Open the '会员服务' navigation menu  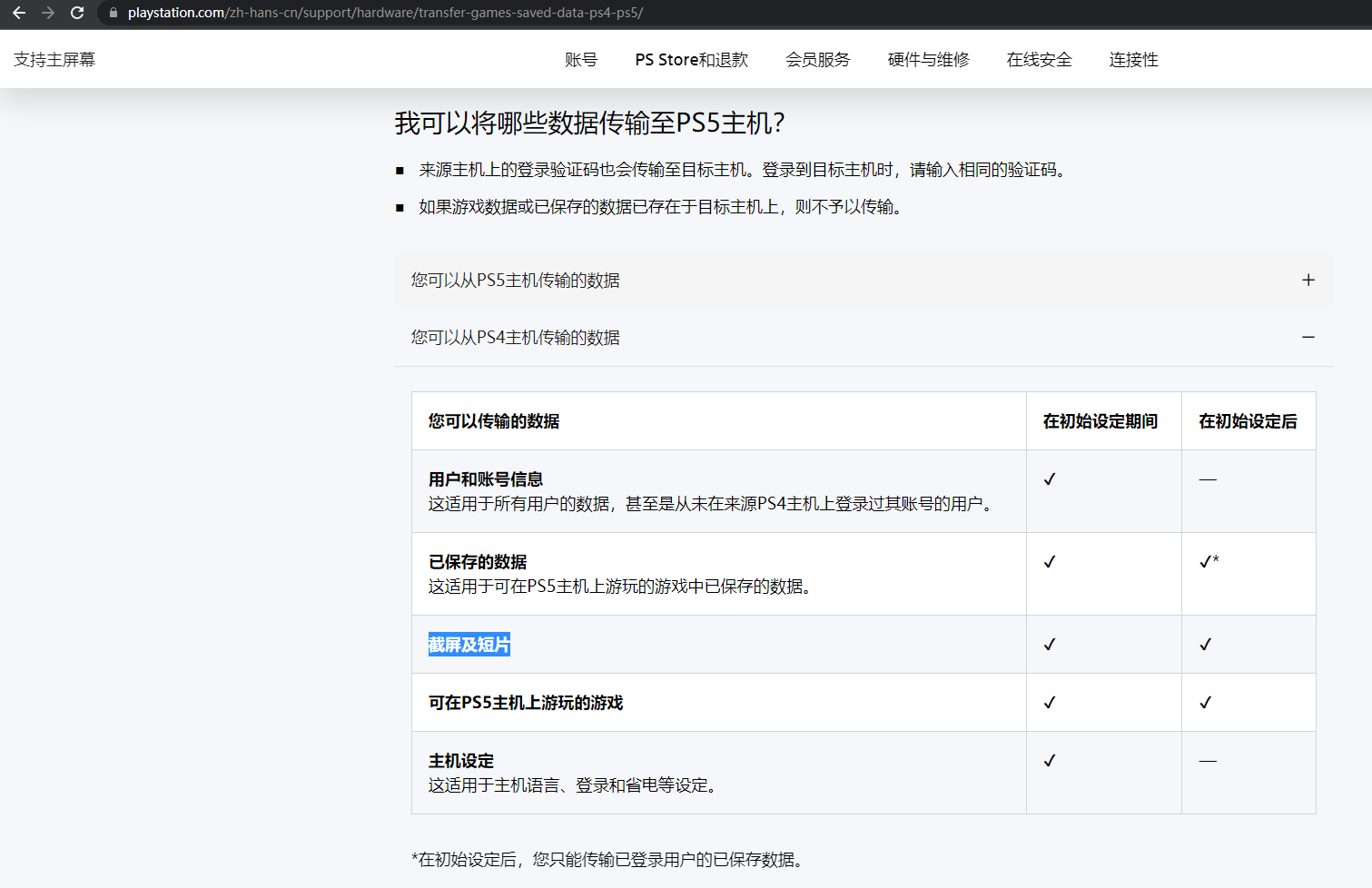coord(817,59)
